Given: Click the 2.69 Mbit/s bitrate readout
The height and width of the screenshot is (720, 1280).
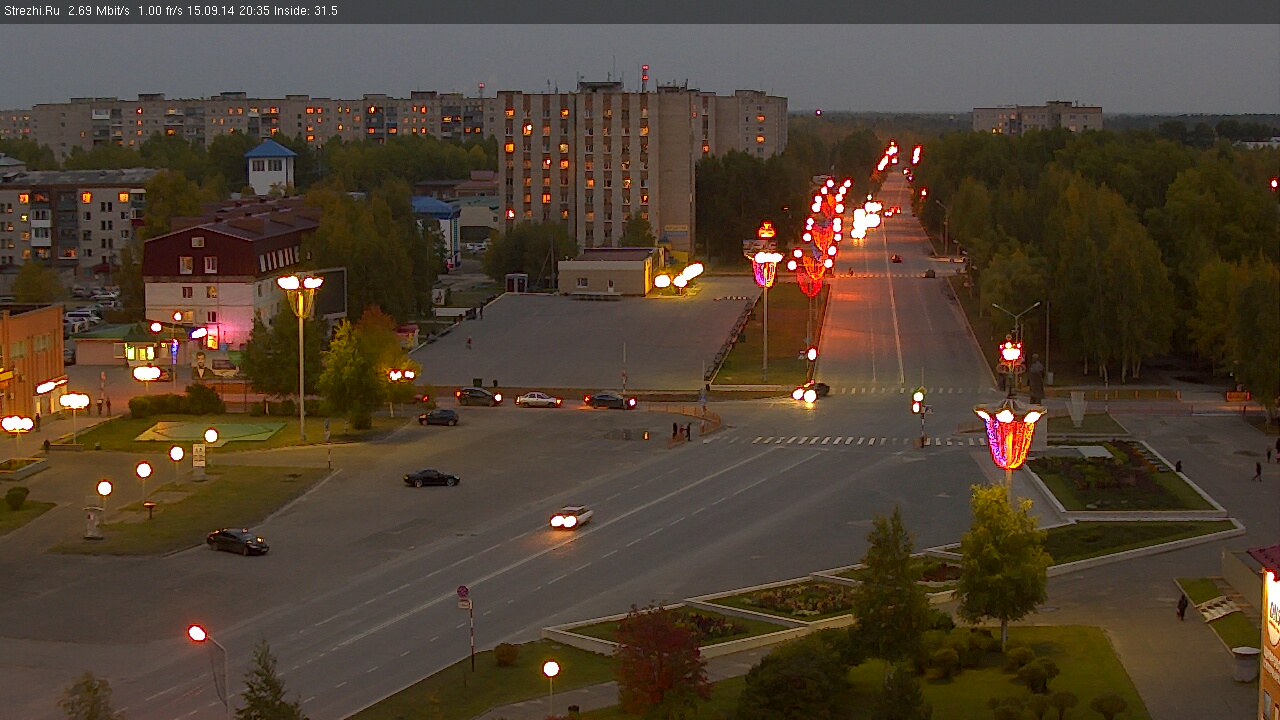Looking at the screenshot, I should click(x=99, y=11).
